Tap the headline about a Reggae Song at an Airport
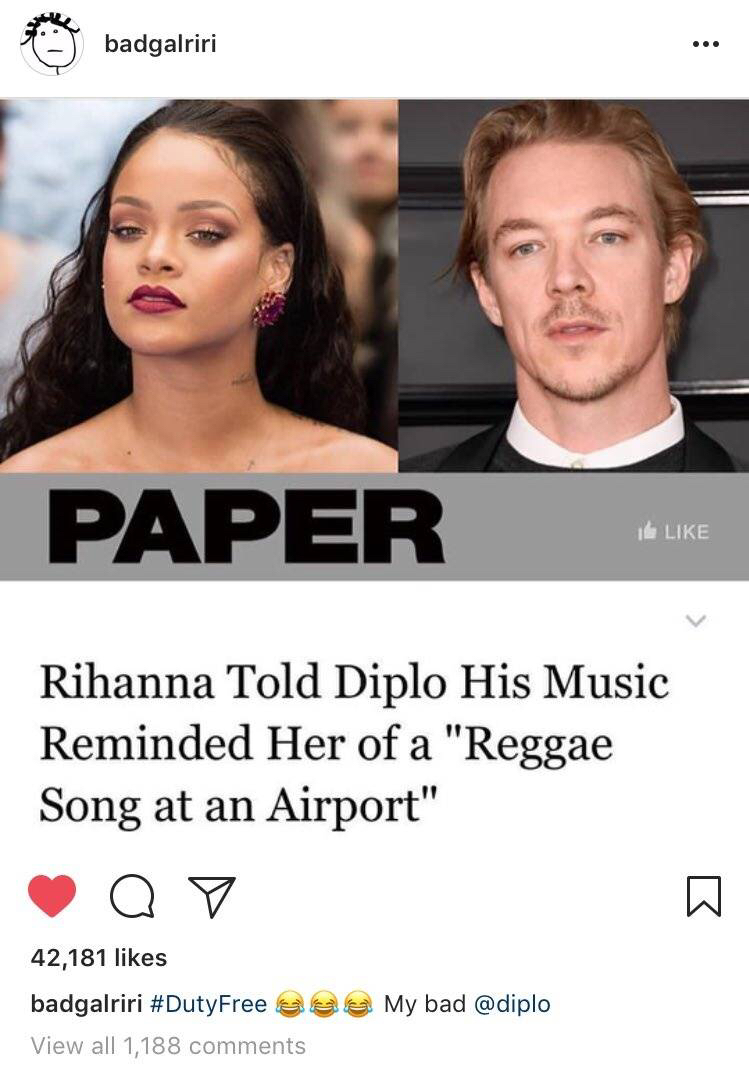Screen dimensions: 749x1073 click(x=354, y=744)
